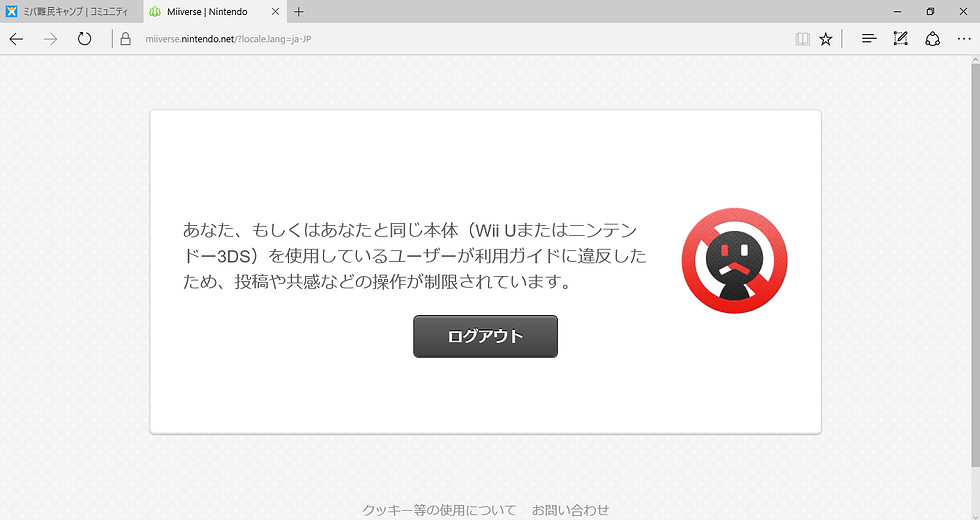Click the Miiverse tab green favicon
The image size is (980, 520).
(x=155, y=12)
